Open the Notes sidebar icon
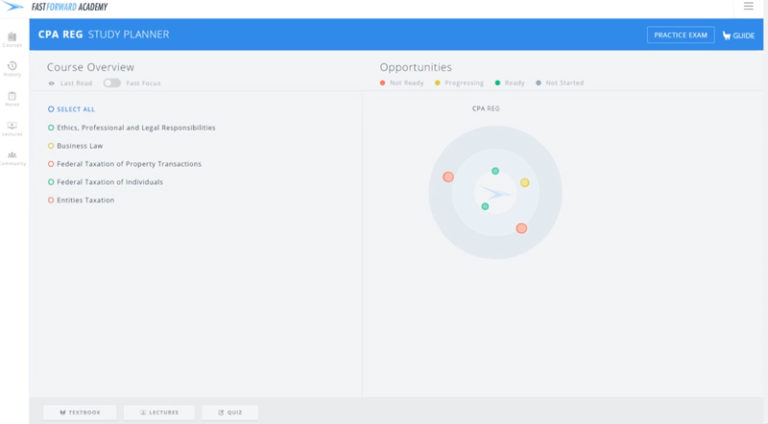The image size is (768, 424). pos(12,97)
